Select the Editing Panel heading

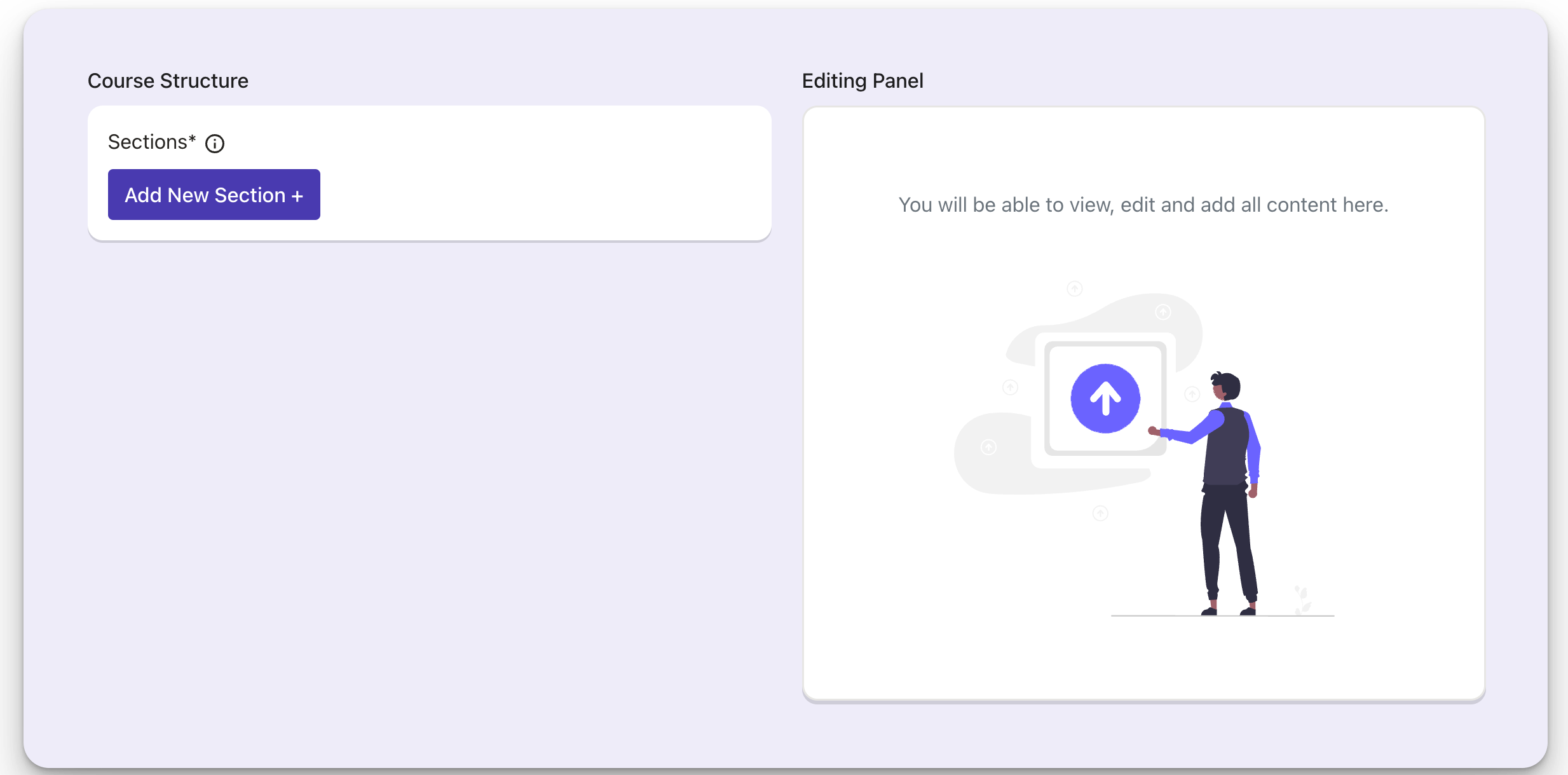tap(862, 81)
